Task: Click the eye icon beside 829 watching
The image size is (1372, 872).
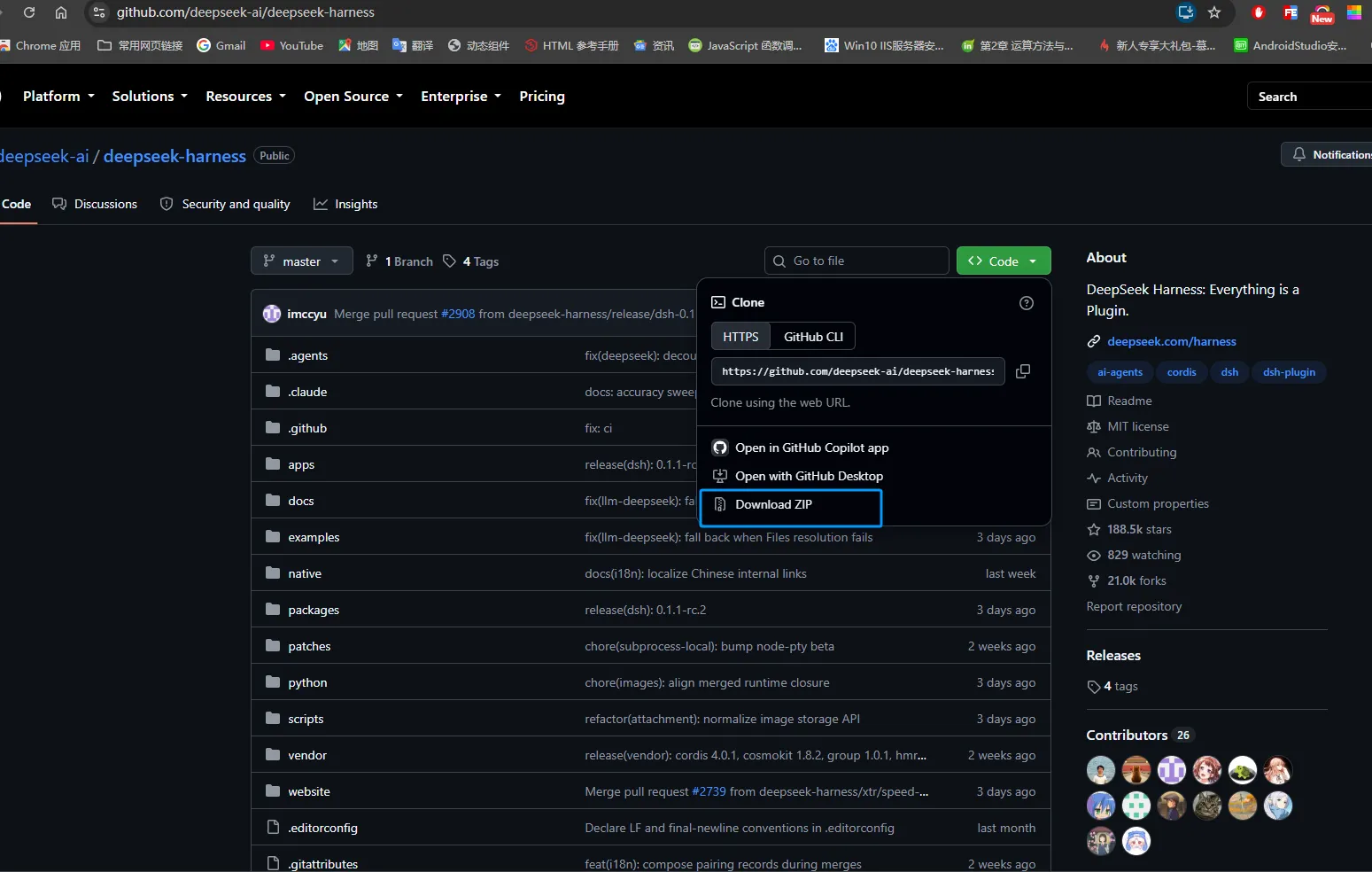Action: 1094,556
